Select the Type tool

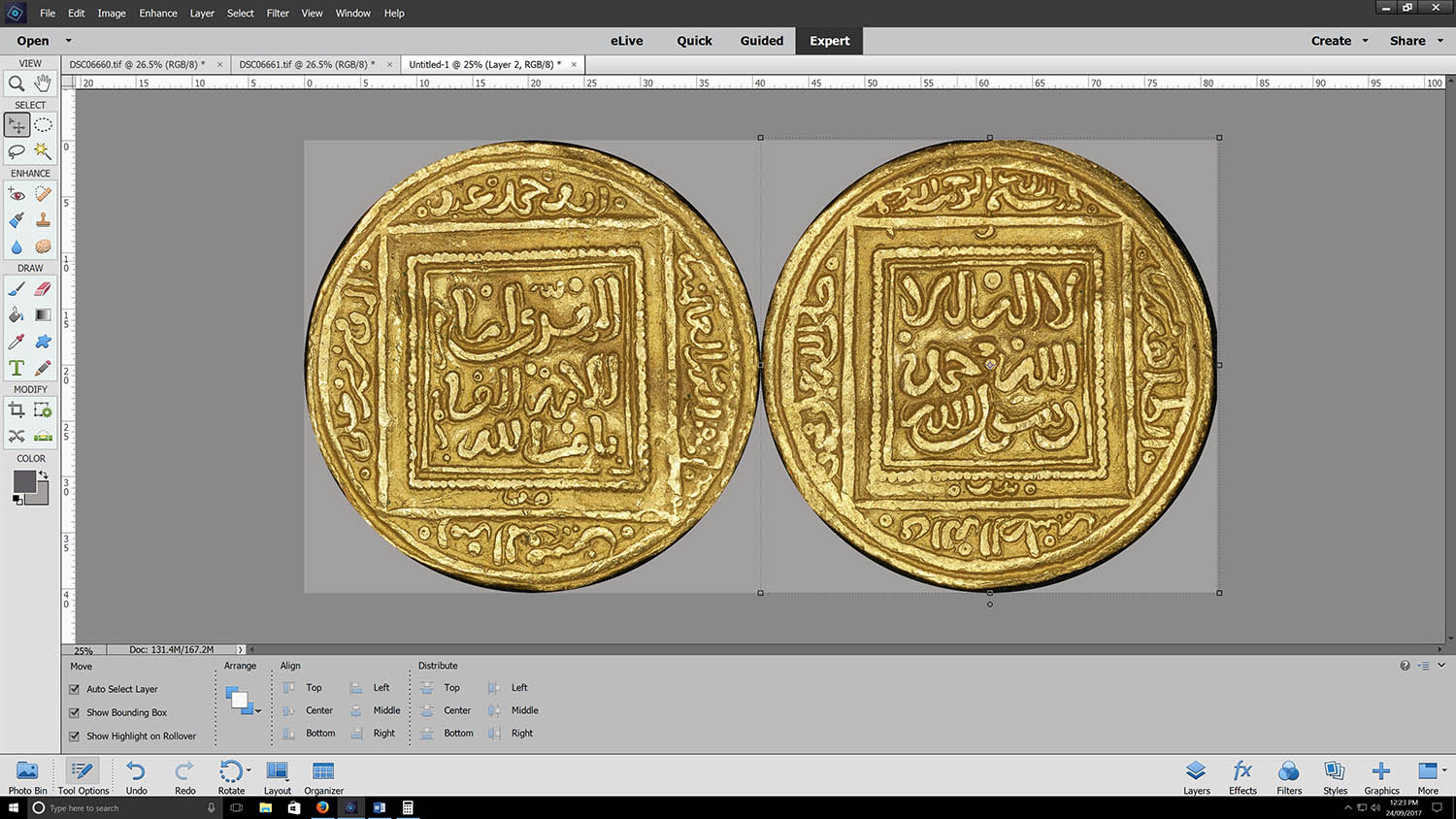click(x=17, y=368)
